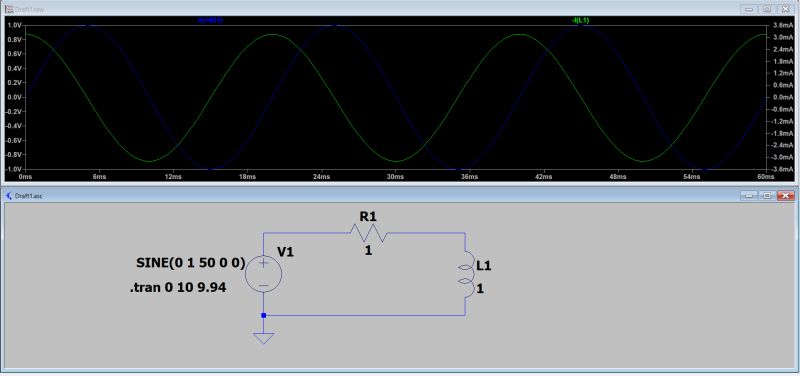
Task: Click the .tran 0 10 9.94 directive
Action: click(178, 288)
